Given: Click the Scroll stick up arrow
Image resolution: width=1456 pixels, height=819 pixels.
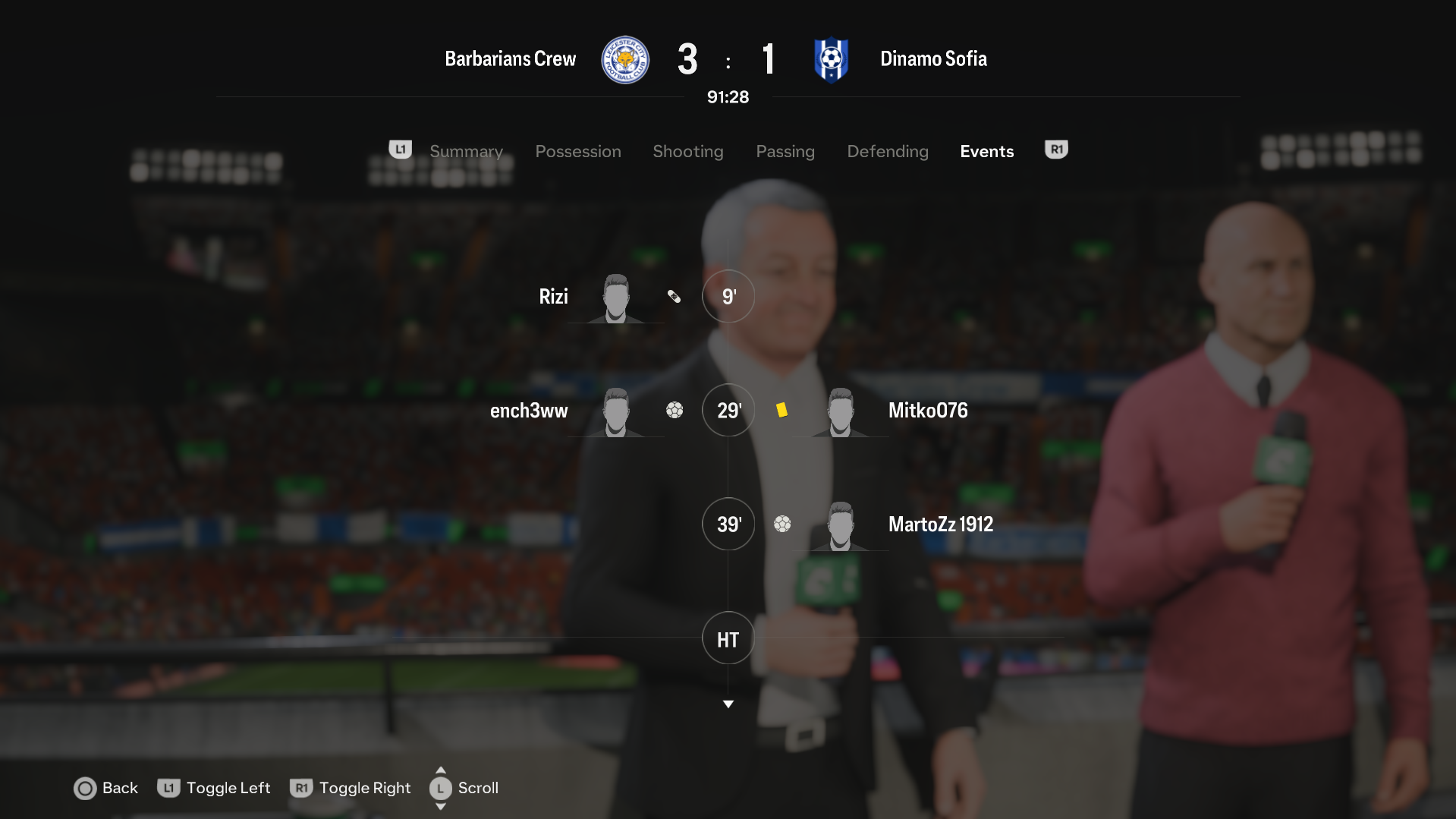Looking at the screenshot, I should 441,770.
